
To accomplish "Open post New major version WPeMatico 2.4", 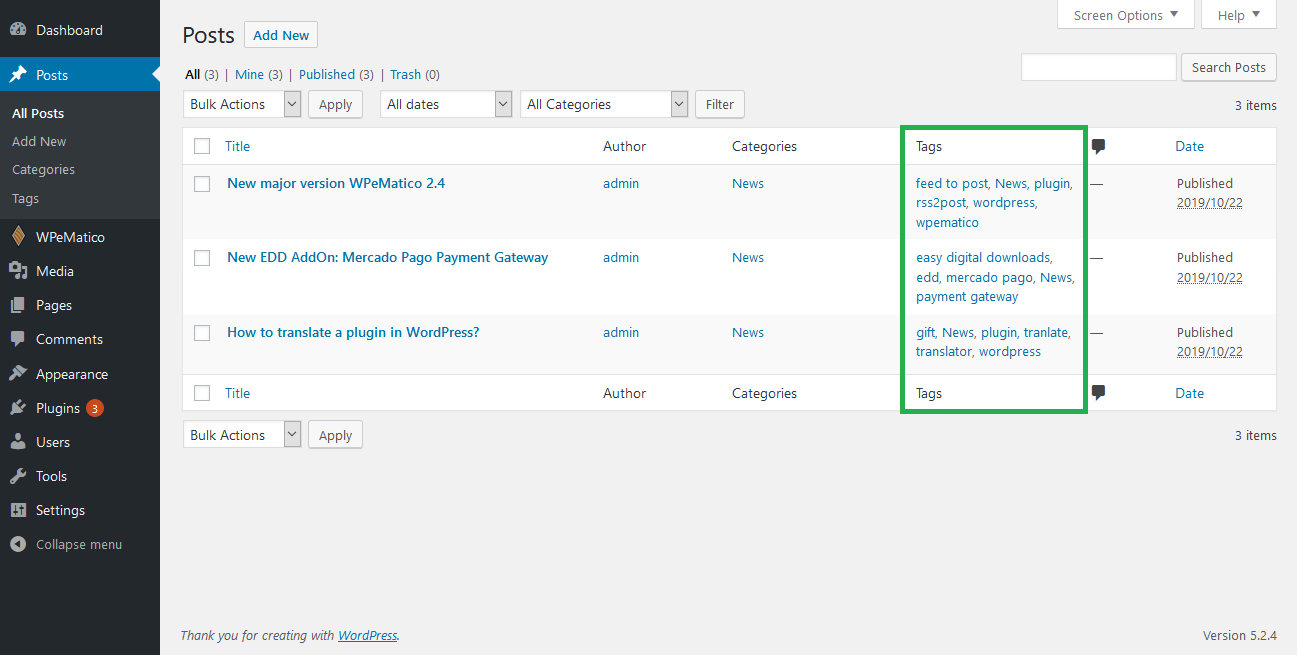I will pos(336,184).
